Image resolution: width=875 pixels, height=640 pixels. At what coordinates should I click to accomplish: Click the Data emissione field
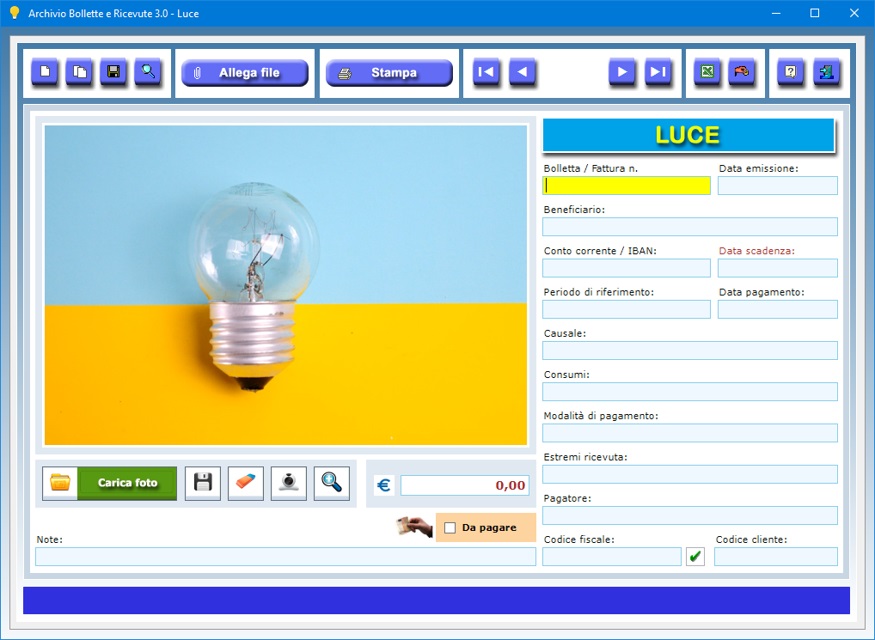[777, 186]
